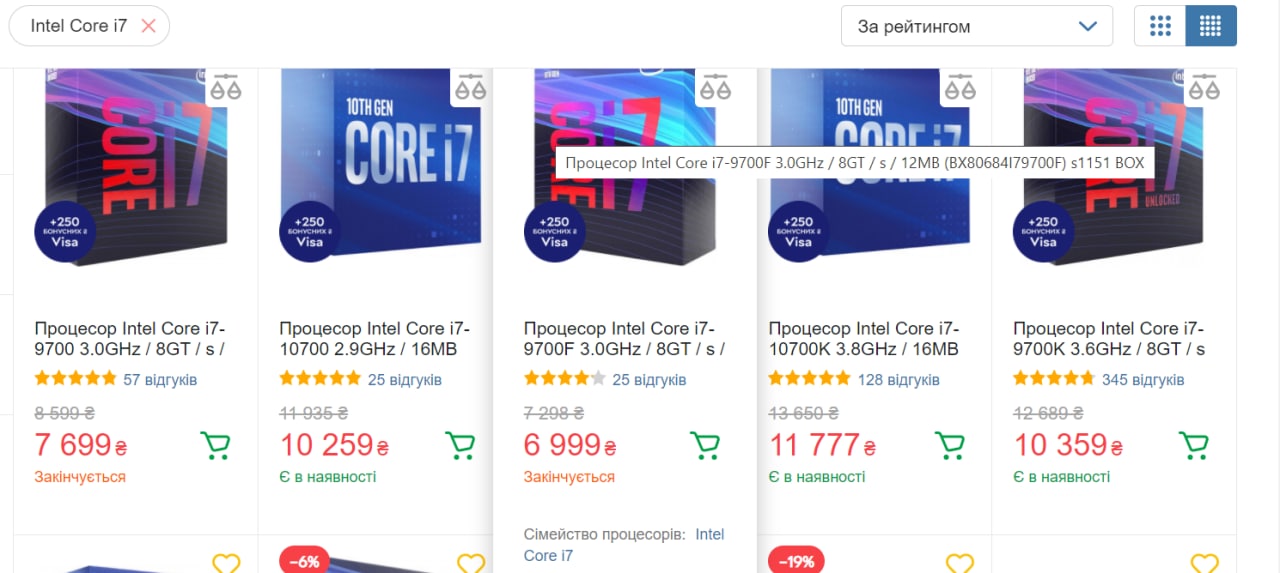Open the 'За рейтингом' sort dropdown
Screen dimensions: 1280x573
coord(977,26)
